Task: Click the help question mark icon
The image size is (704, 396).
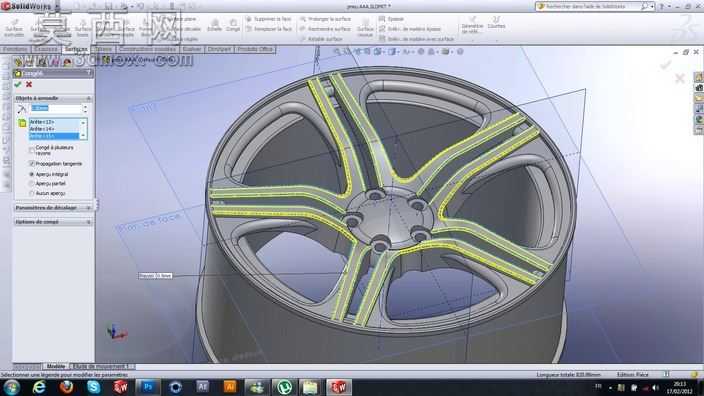Action: [x=661, y=6]
